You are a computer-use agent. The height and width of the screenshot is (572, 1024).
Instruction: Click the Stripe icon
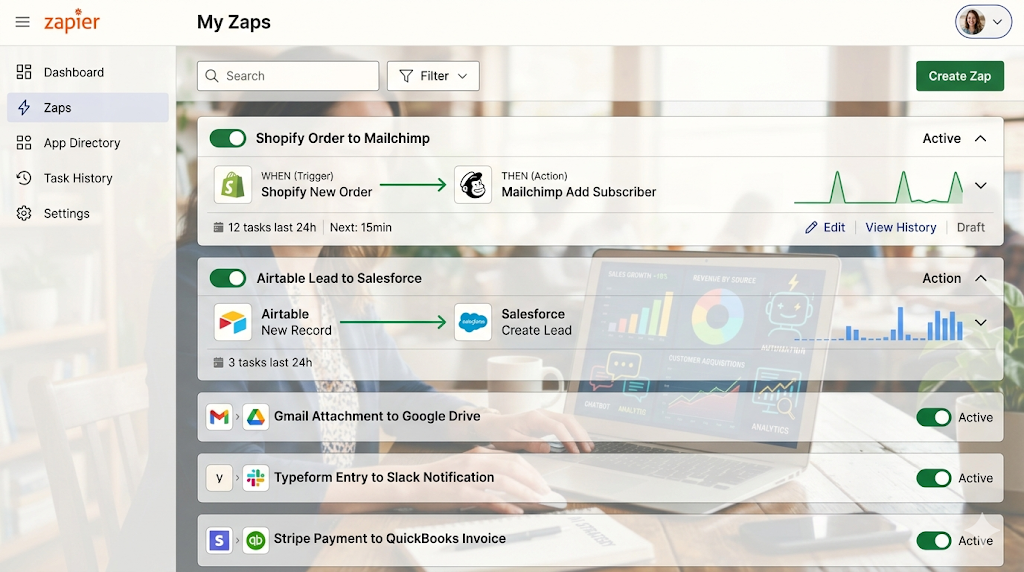tap(219, 540)
